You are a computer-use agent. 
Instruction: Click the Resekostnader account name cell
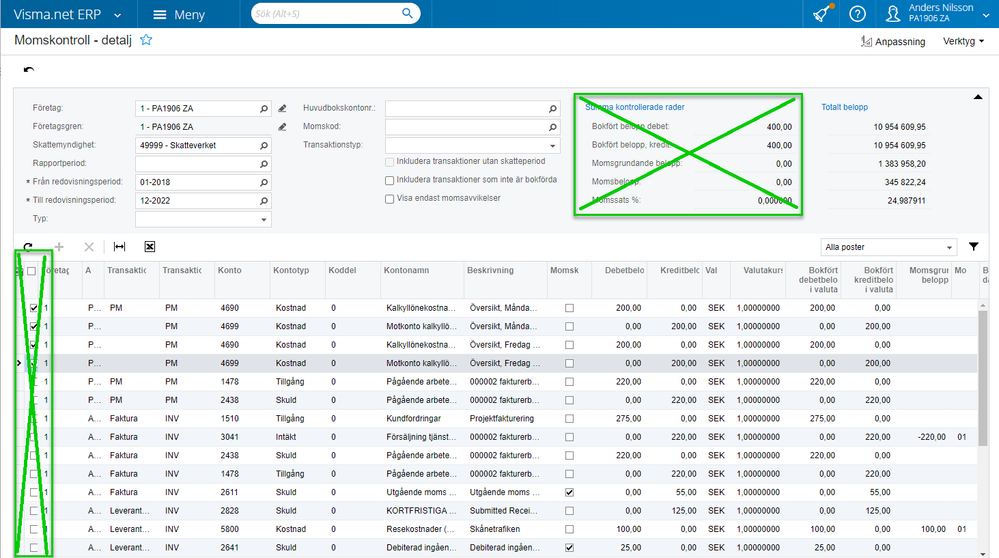[x=420, y=529]
